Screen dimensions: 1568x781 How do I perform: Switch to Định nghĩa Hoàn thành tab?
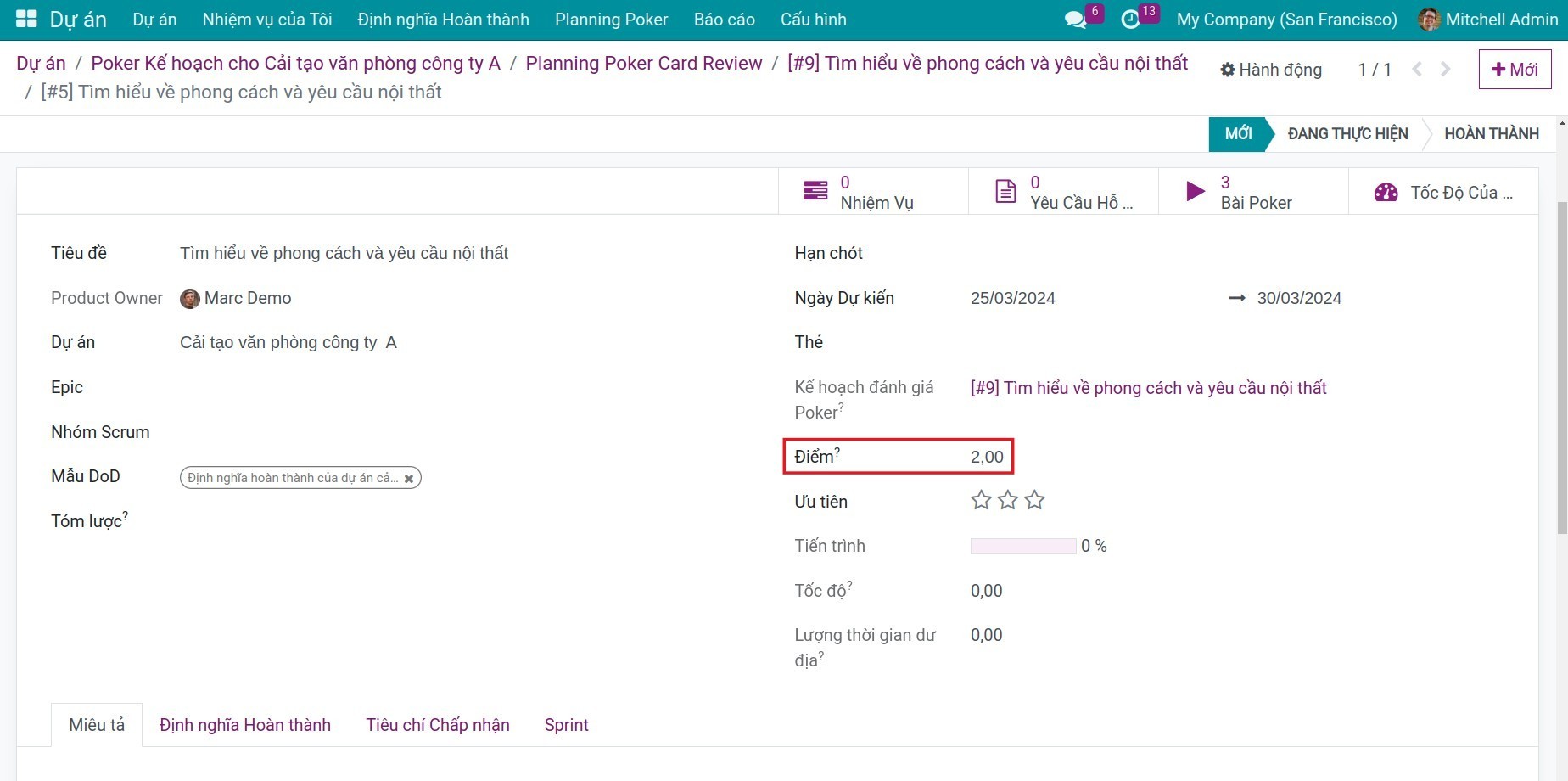tap(245, 725)
